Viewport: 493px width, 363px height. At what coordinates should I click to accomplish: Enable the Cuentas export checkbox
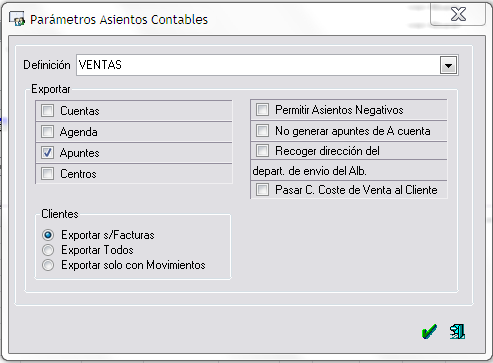point(47,111)
